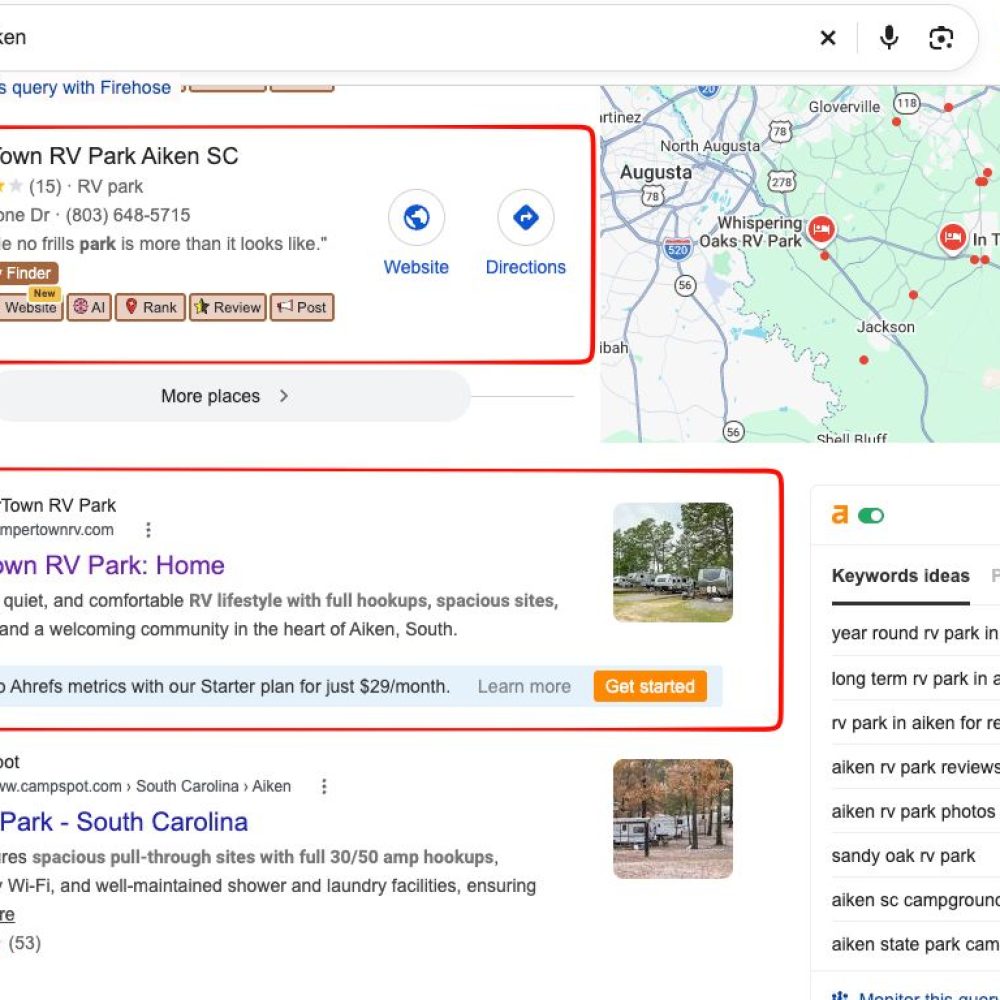Viewport: 1000px width, 1000px height.
Task: Open the Town RV Park thumbnail image
Action: coord(673,562)
